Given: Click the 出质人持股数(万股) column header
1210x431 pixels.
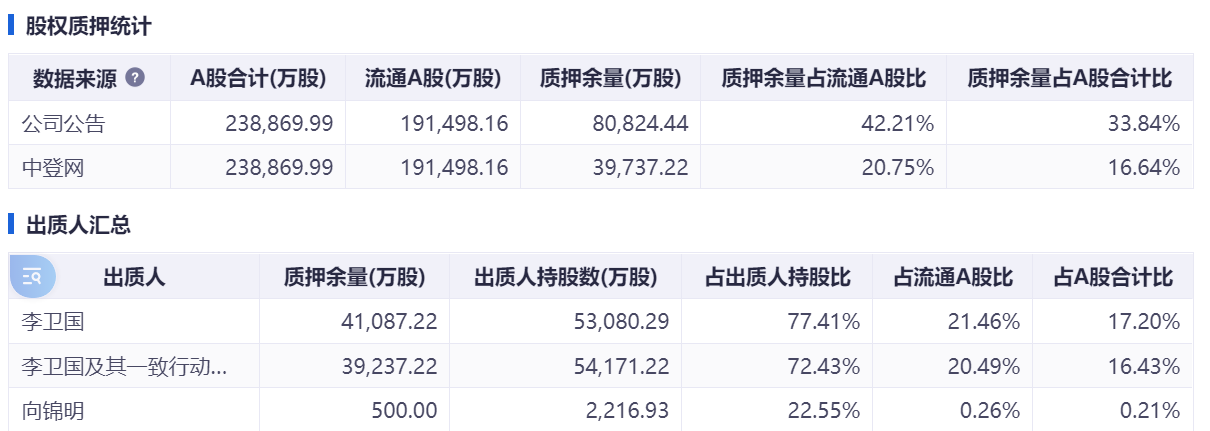Looking at the screenshot, I should pos(566,277).
